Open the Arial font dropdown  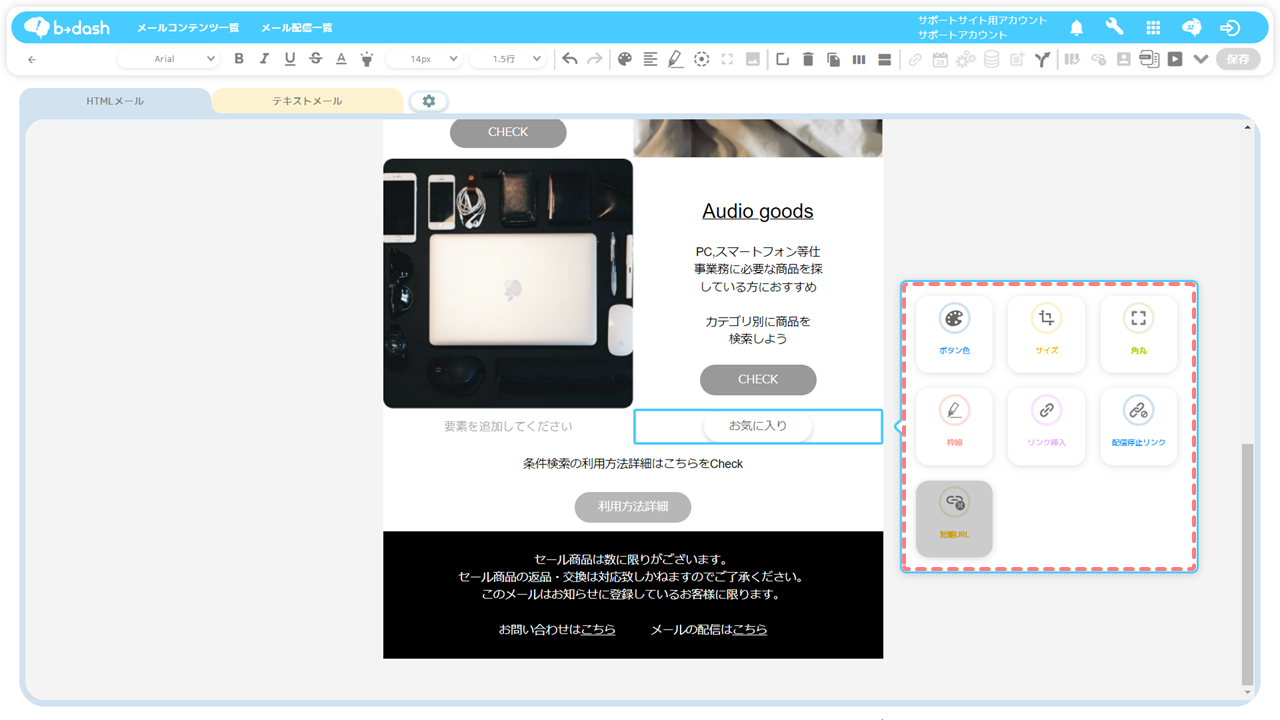tap(168, 59)
